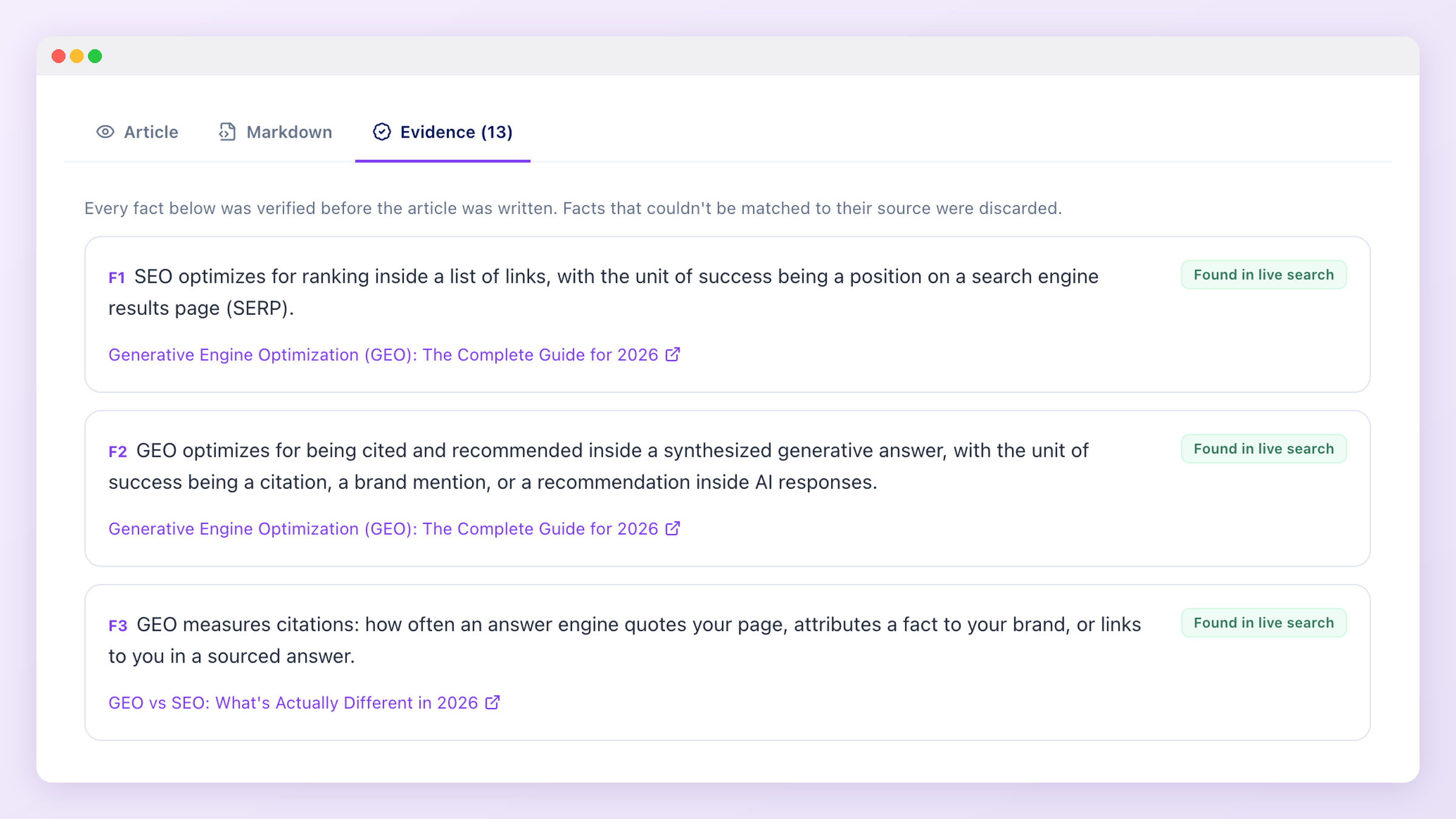This screenshot has width=1456, height=819.
Task: Click the F1 fact label
Action: click(117, 278)
